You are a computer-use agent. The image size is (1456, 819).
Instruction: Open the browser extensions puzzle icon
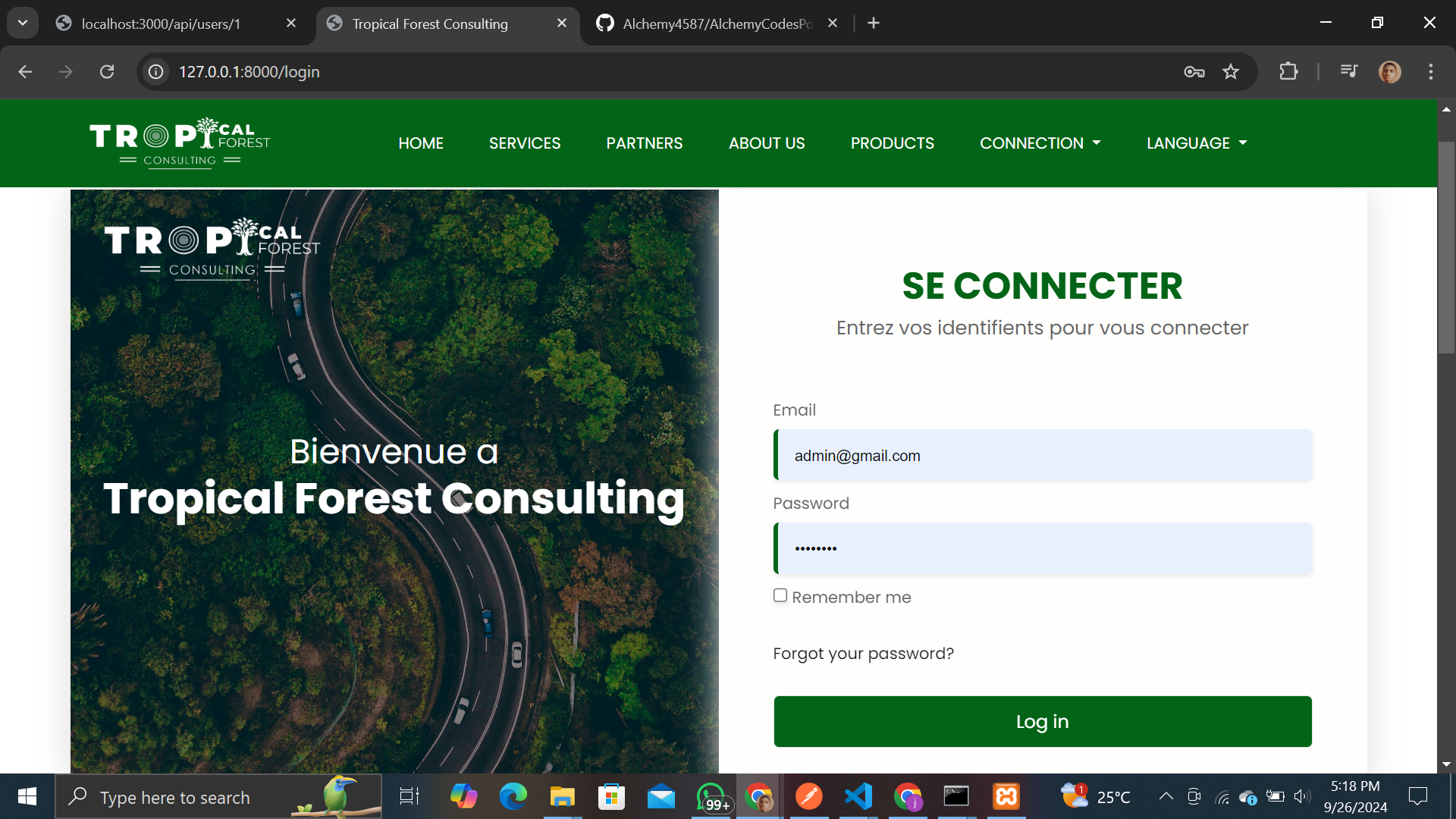[x=1288, y=72]
